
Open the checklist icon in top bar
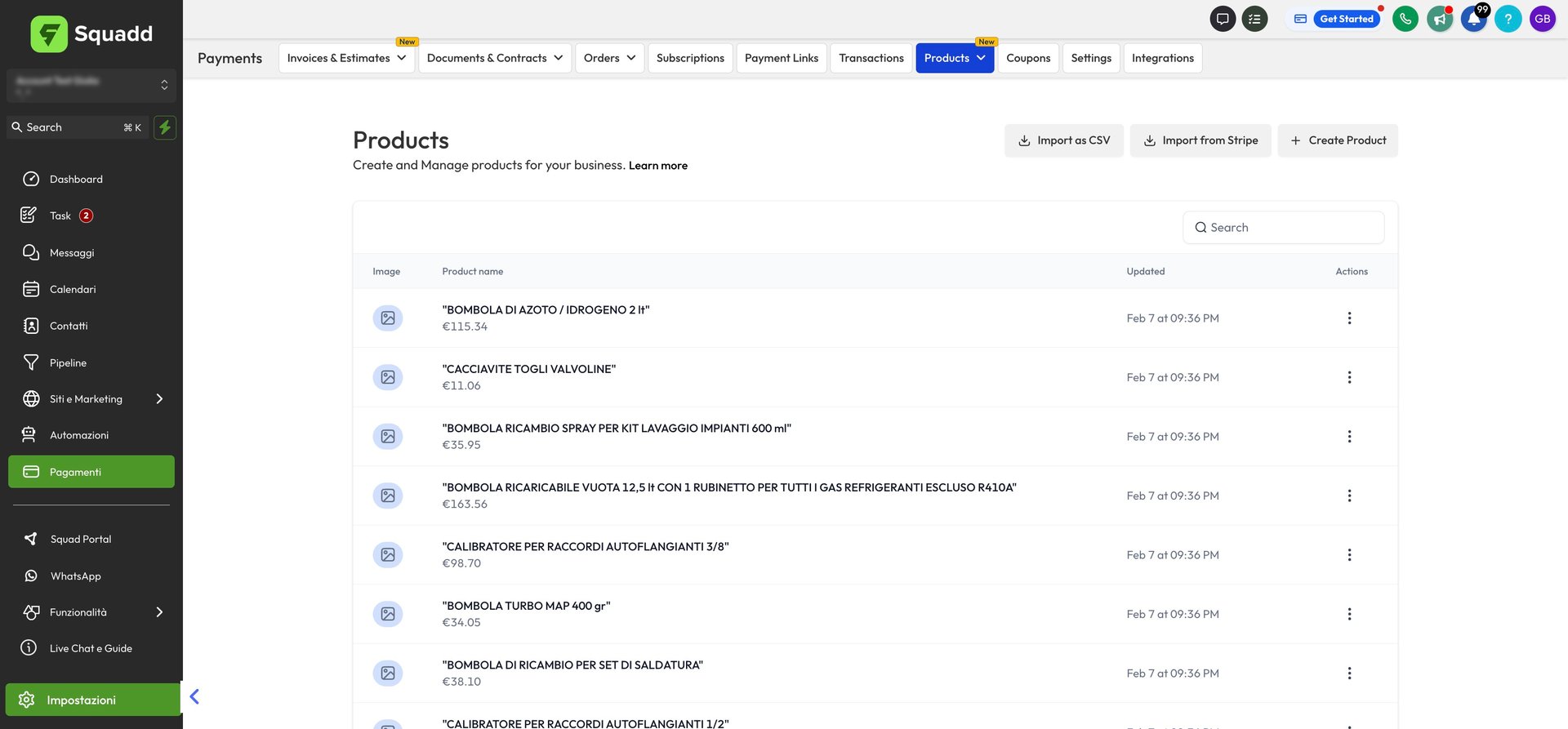[x=1254, y=19]
